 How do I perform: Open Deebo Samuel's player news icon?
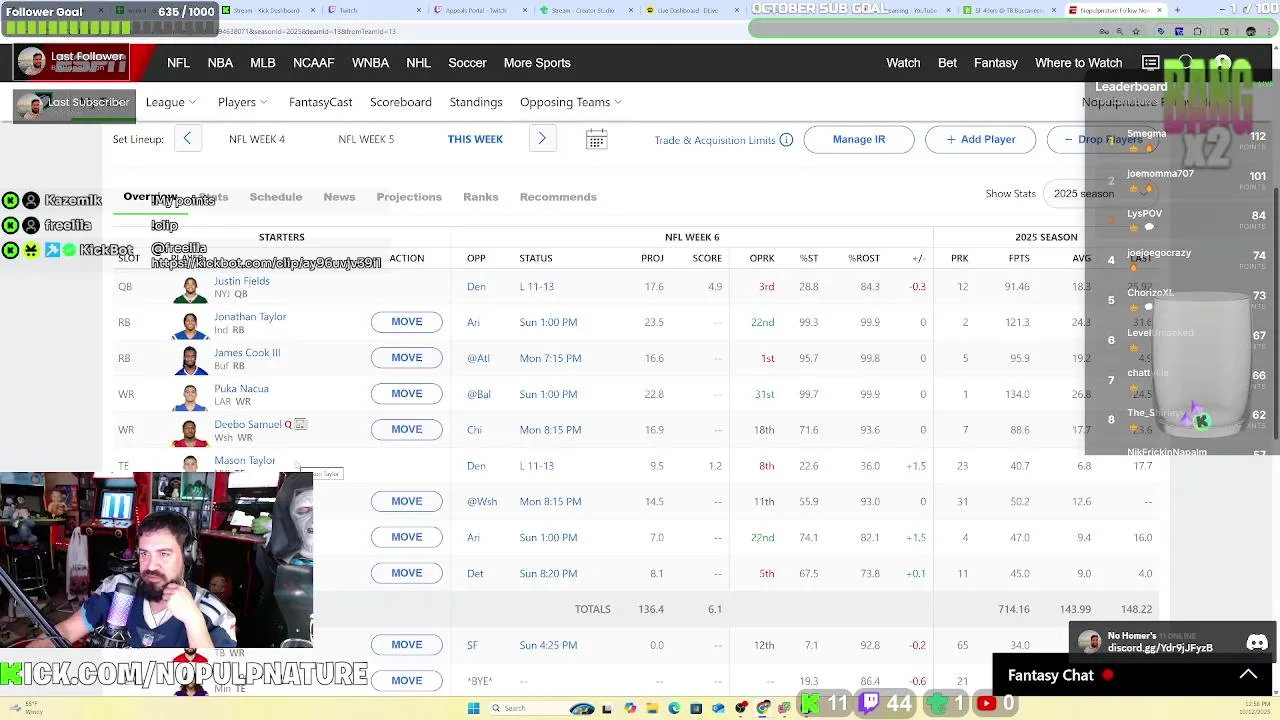[x=300, y=425]
